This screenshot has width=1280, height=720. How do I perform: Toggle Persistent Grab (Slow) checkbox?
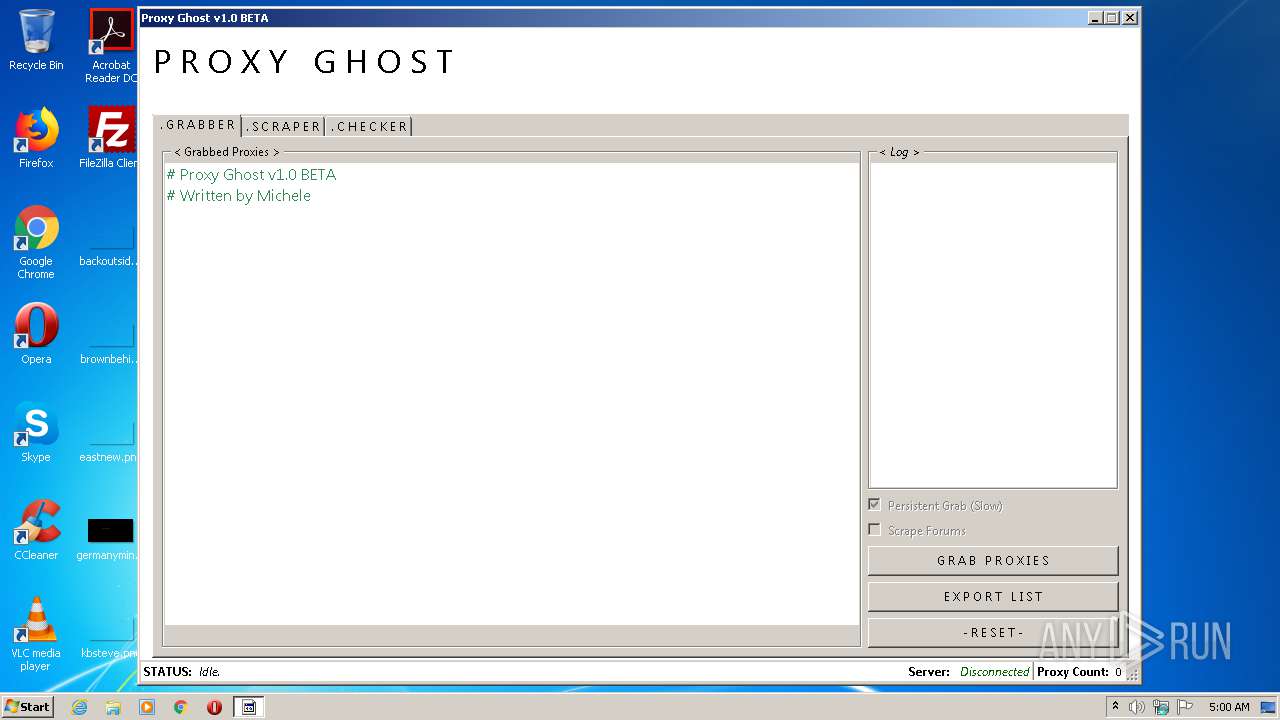click(x=874, y=505)
